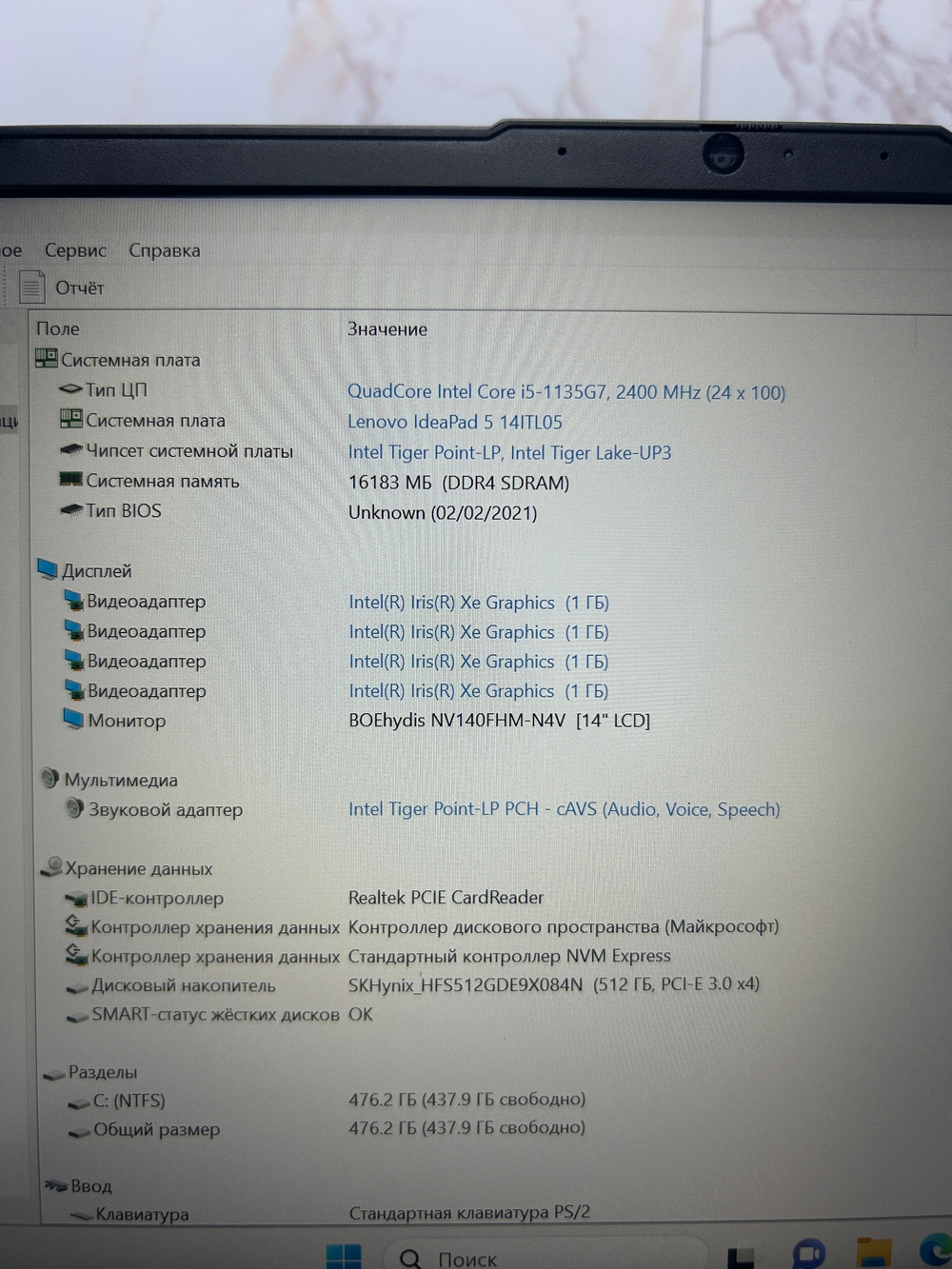Click the Значение column header
952x1269 pixels.
tap(387, 329)
